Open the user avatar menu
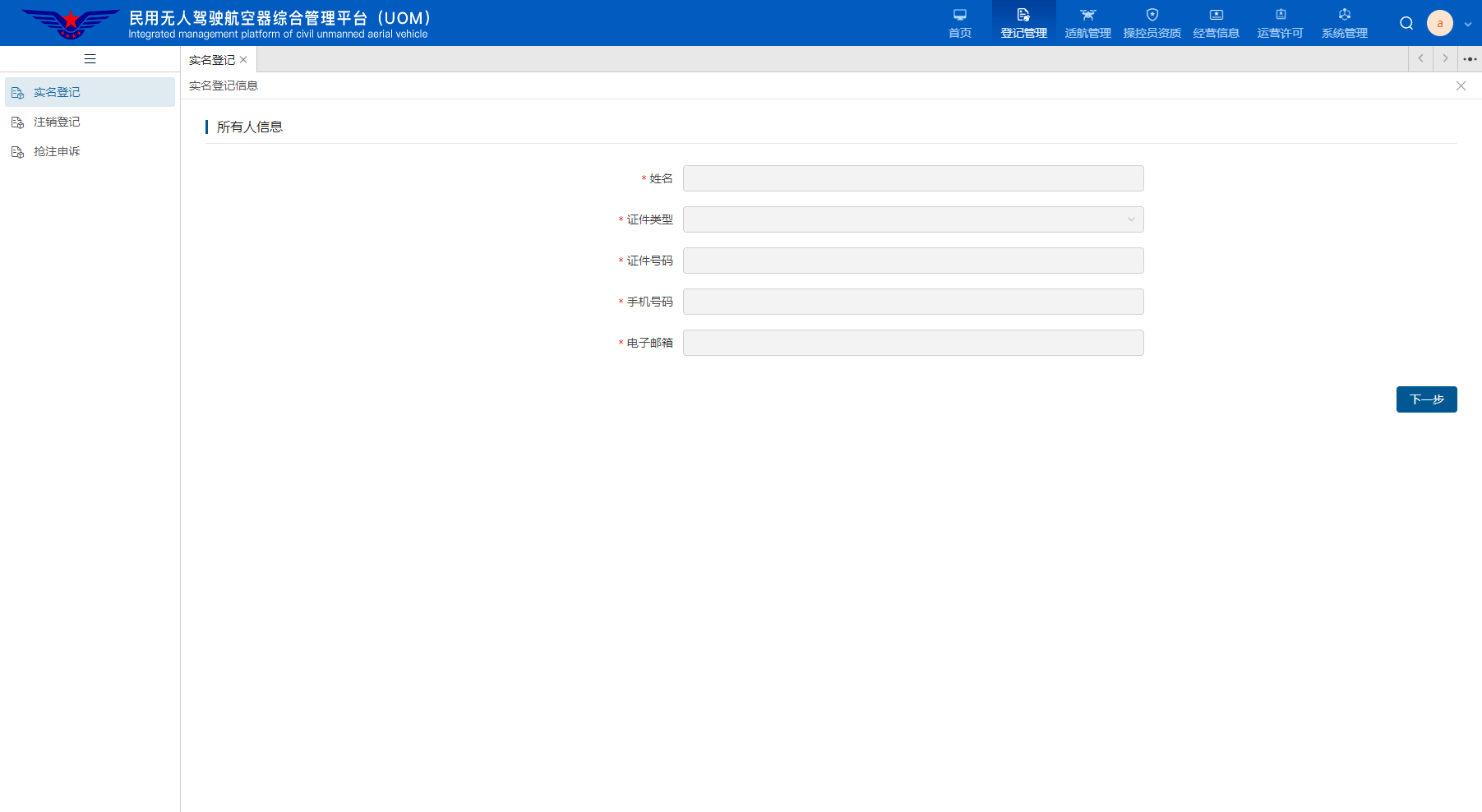The height and width of the screenshot is (812, 1482). point(1440,23)
